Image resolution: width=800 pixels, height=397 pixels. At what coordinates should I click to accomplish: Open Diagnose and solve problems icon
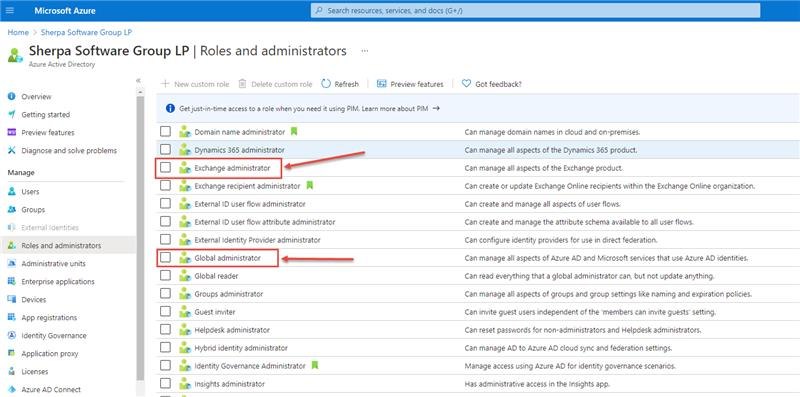[x=12, y=151]
